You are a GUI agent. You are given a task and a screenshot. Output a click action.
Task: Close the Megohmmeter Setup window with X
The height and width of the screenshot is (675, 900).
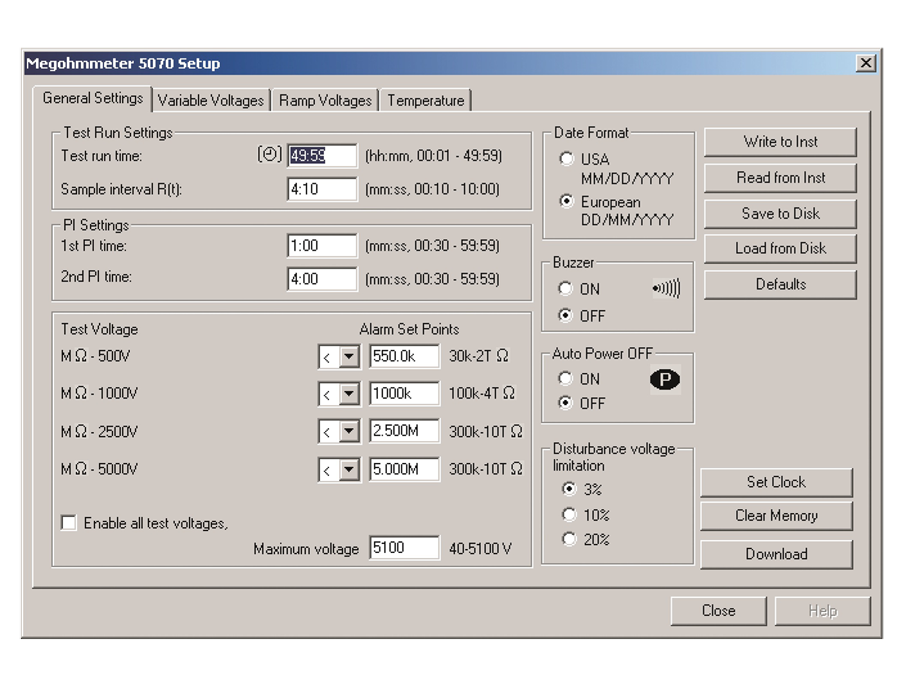coord(865,63)
